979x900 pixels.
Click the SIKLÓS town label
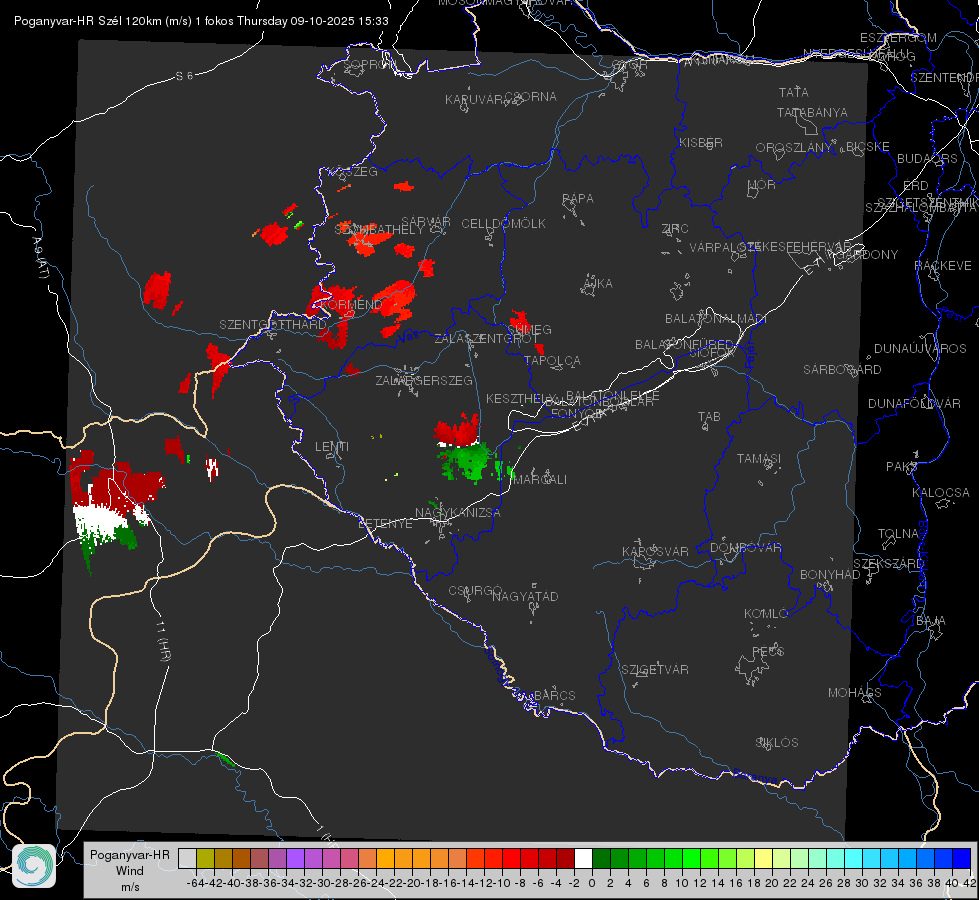pyautogui.click(x=777, y=743)
